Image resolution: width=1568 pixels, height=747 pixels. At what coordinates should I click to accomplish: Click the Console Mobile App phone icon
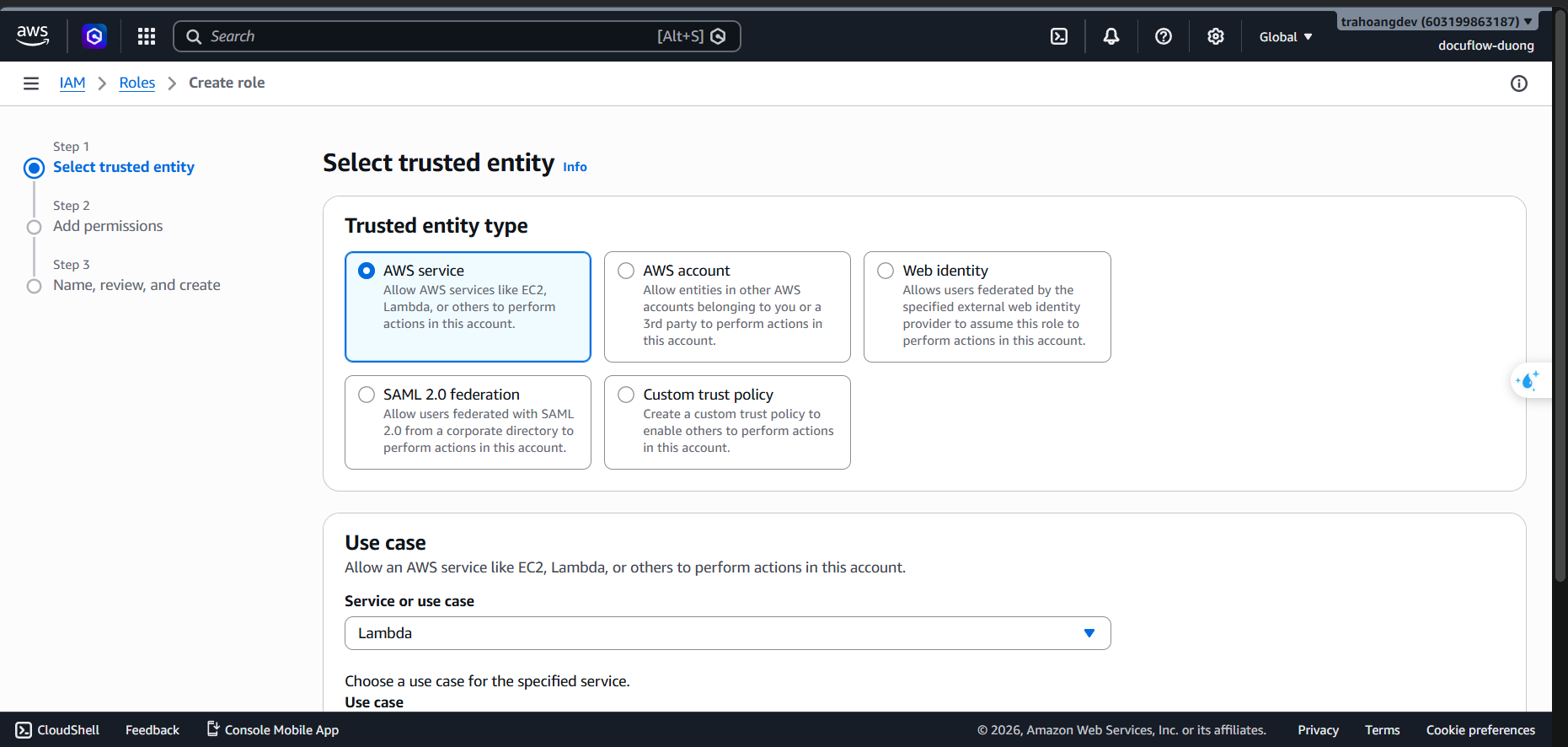click(x=213, y=729)
